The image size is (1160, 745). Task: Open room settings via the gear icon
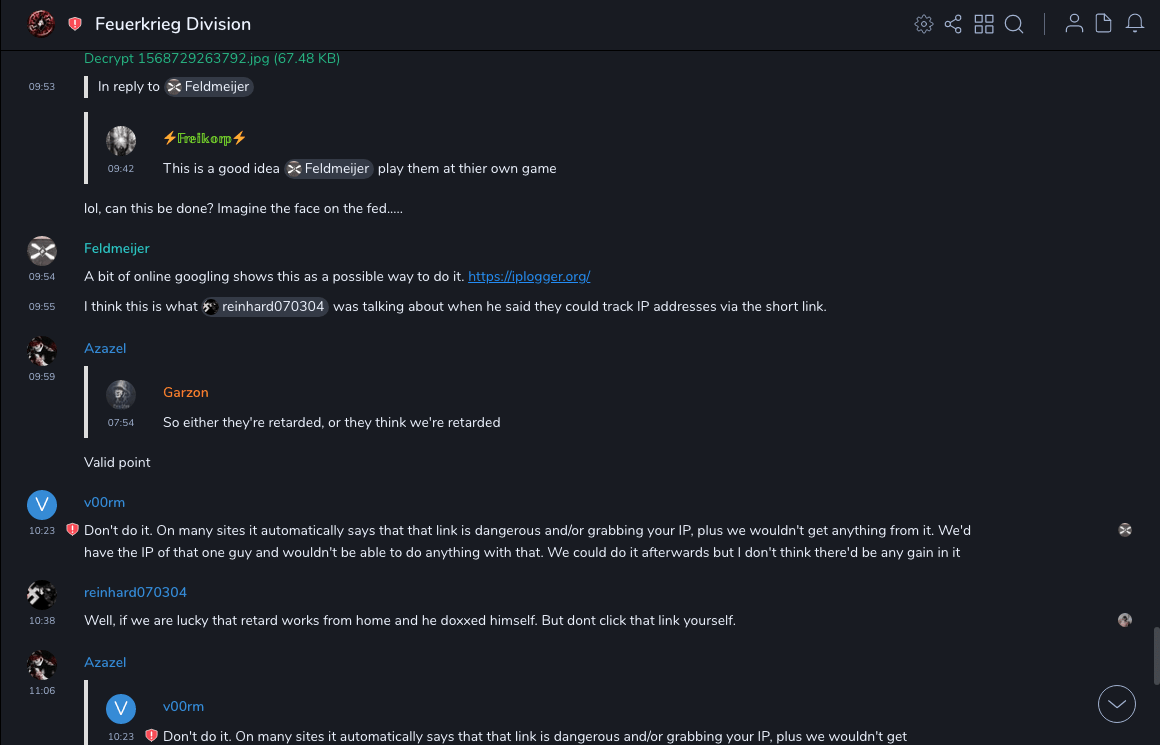click(x=924, y=24)
